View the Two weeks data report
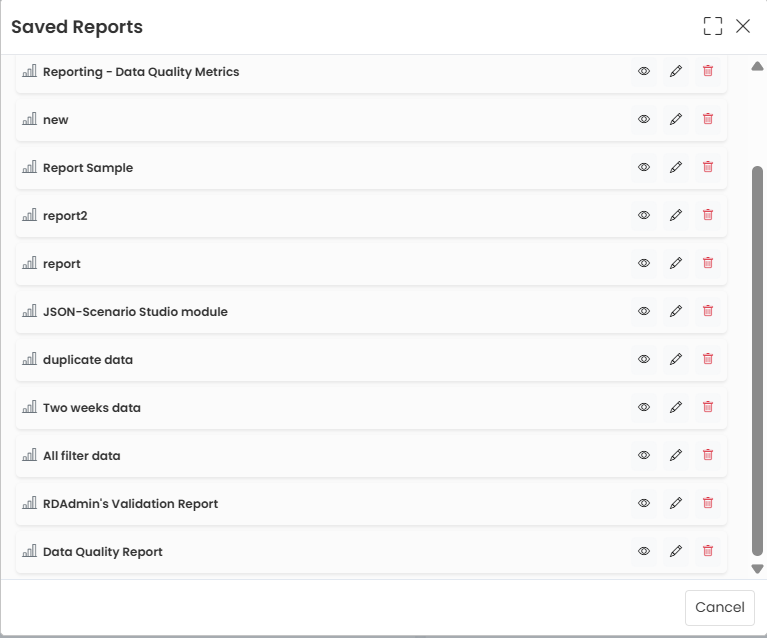The width and height of the screenshot is (767, 638). [x=644, y=407]
